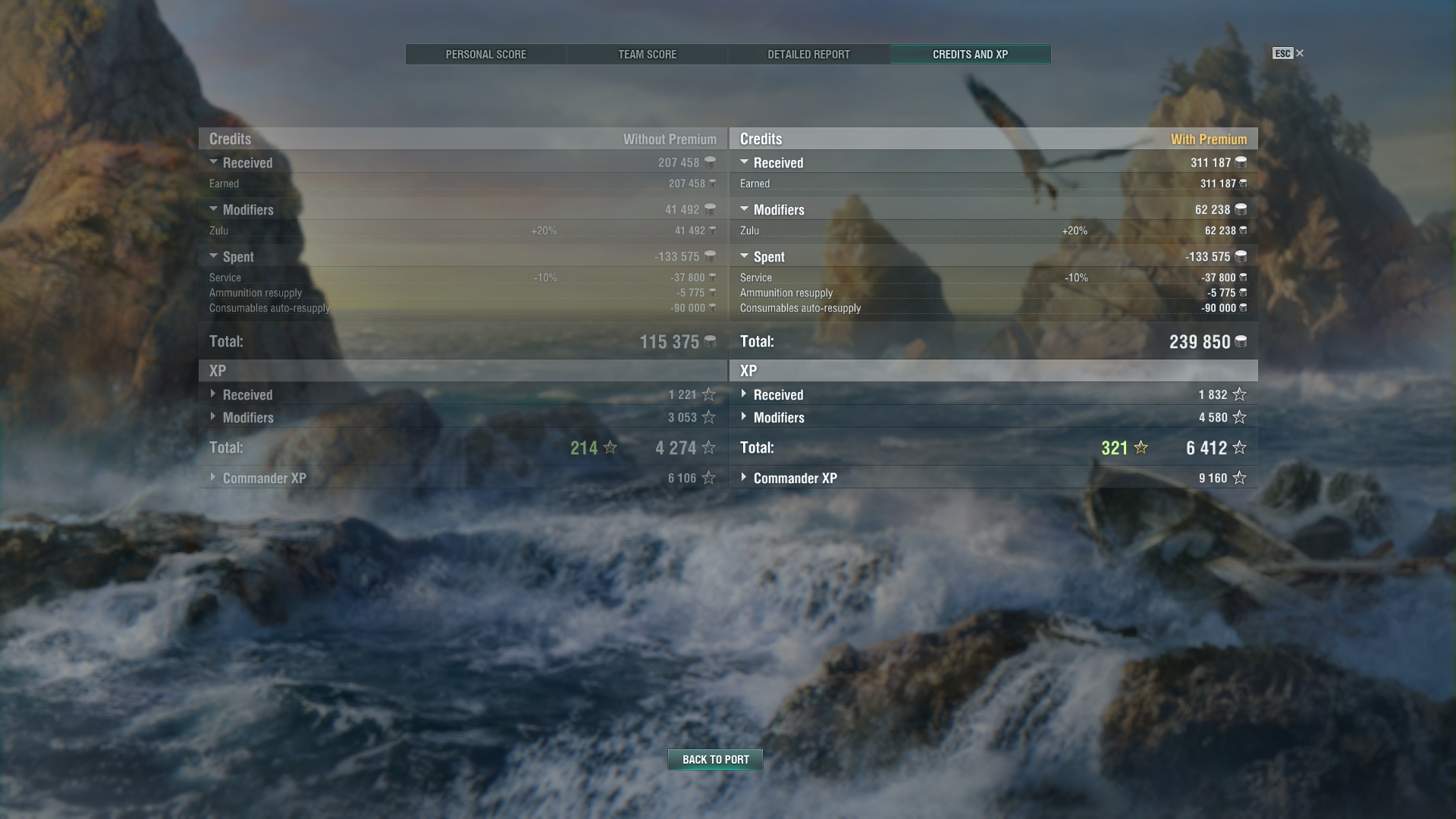Screen dimensions: 1456x819
Task: Click star icon next to 6 106 Commander XP
Action: click(708, 478)
